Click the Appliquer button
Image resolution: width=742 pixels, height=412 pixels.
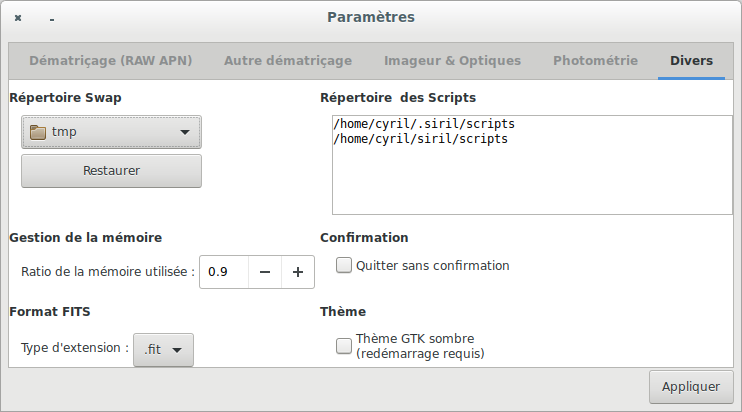tap(691, 386)
